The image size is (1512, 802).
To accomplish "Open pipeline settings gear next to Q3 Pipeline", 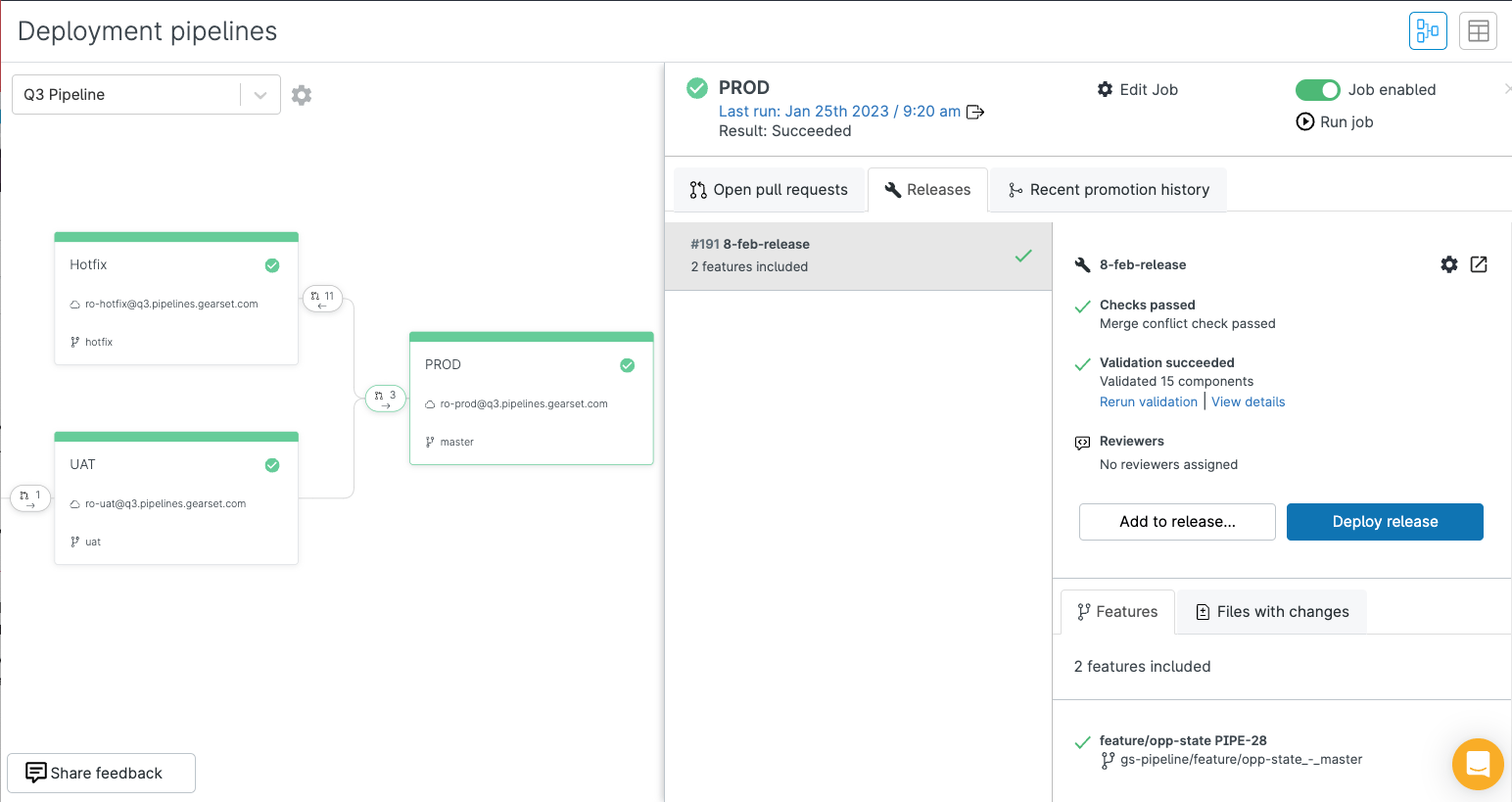I will click(x=302, y=95).
